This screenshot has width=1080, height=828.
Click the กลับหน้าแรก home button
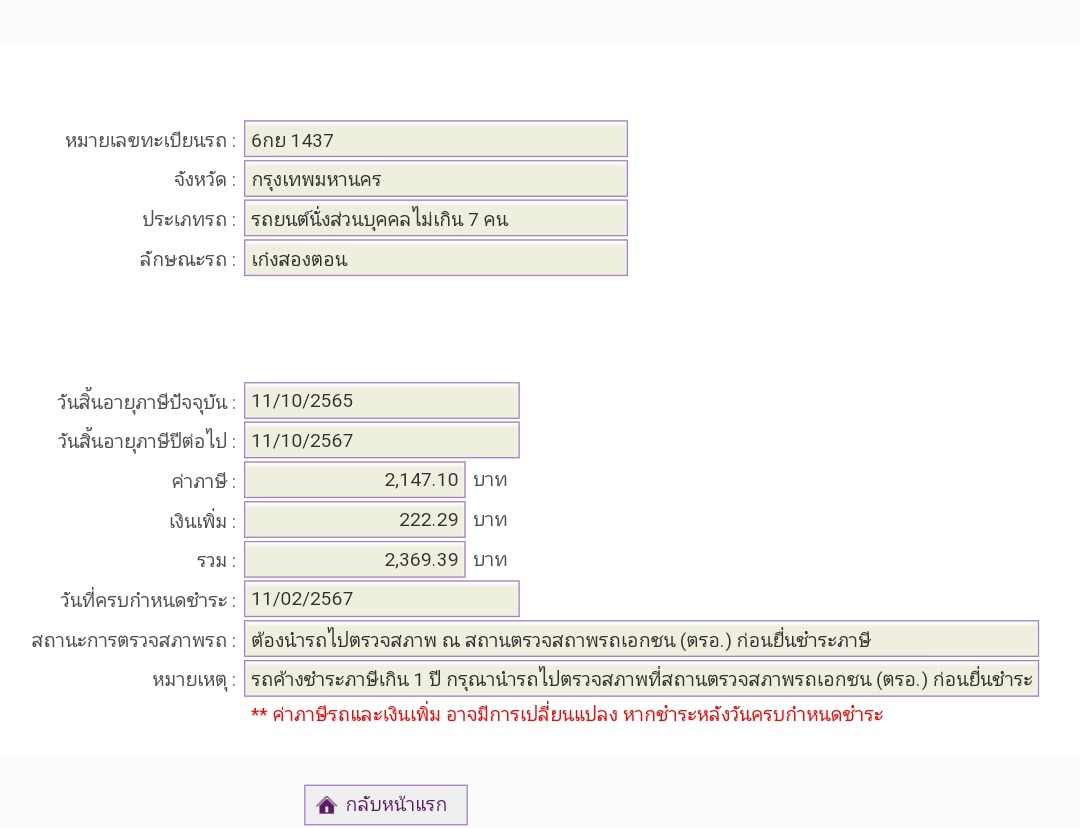pyautogui.click(x=386, y=805)
